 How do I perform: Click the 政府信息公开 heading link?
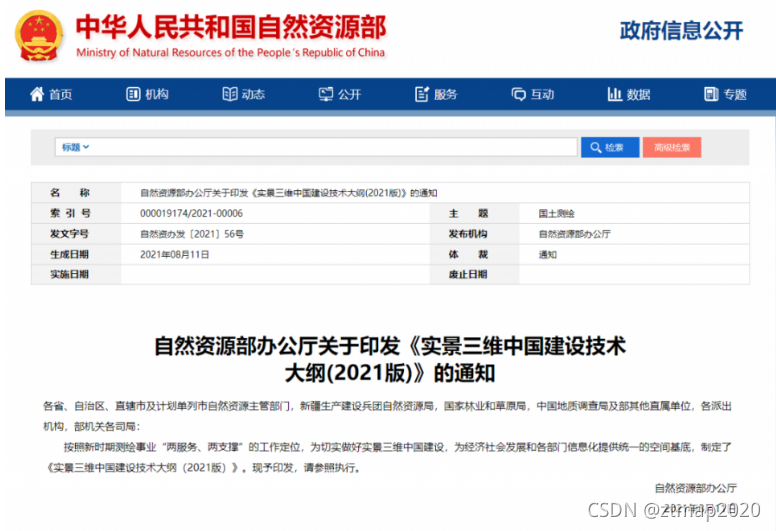(x=681, y=30)
